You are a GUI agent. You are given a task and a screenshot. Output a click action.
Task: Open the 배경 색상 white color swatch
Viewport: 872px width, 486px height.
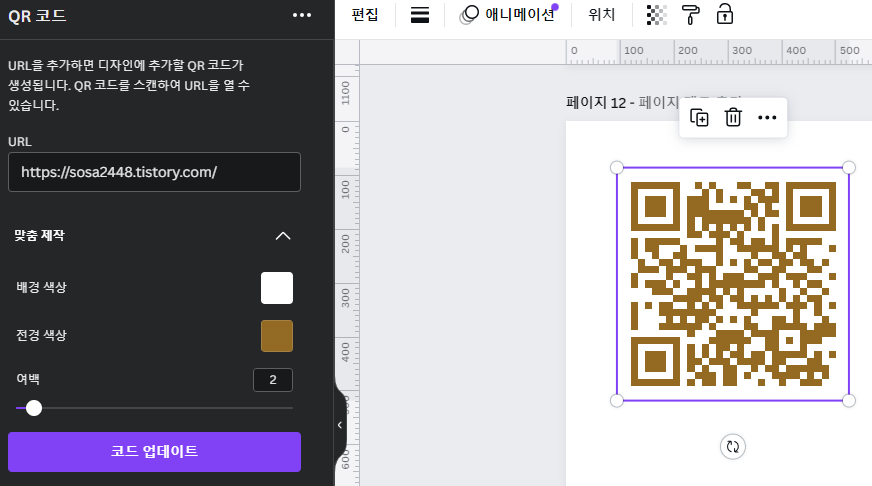(x=277, y=288)
